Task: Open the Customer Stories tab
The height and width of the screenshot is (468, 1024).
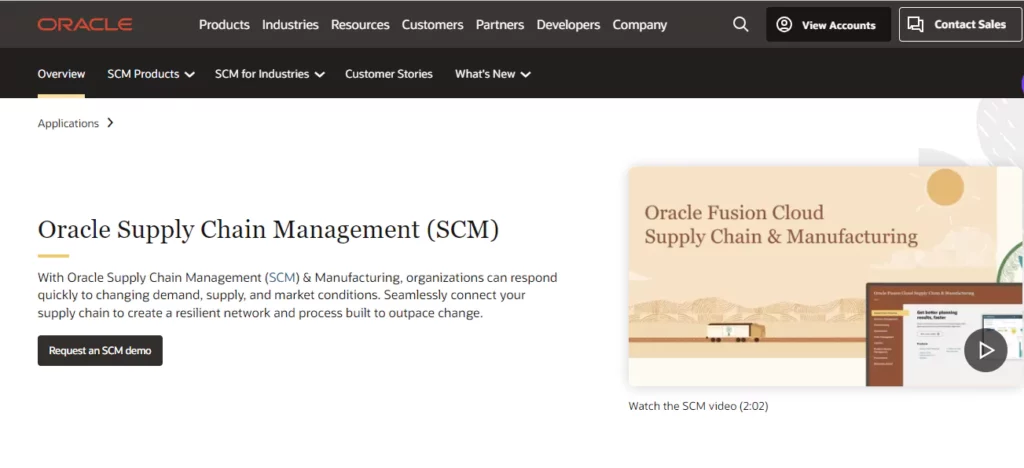Action: [389, 74]
